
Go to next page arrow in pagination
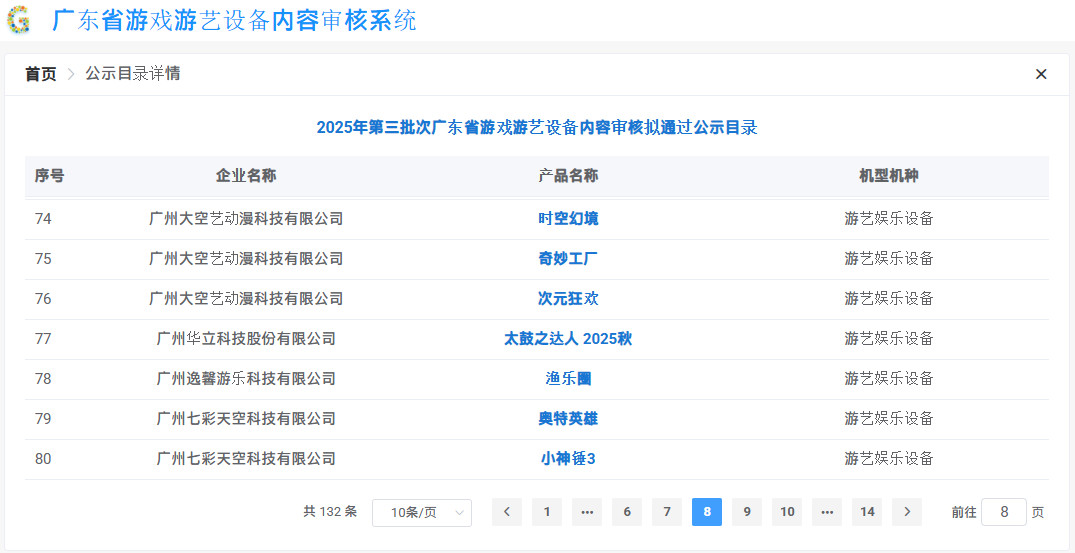pyautogui.click(x=907, y=512)
